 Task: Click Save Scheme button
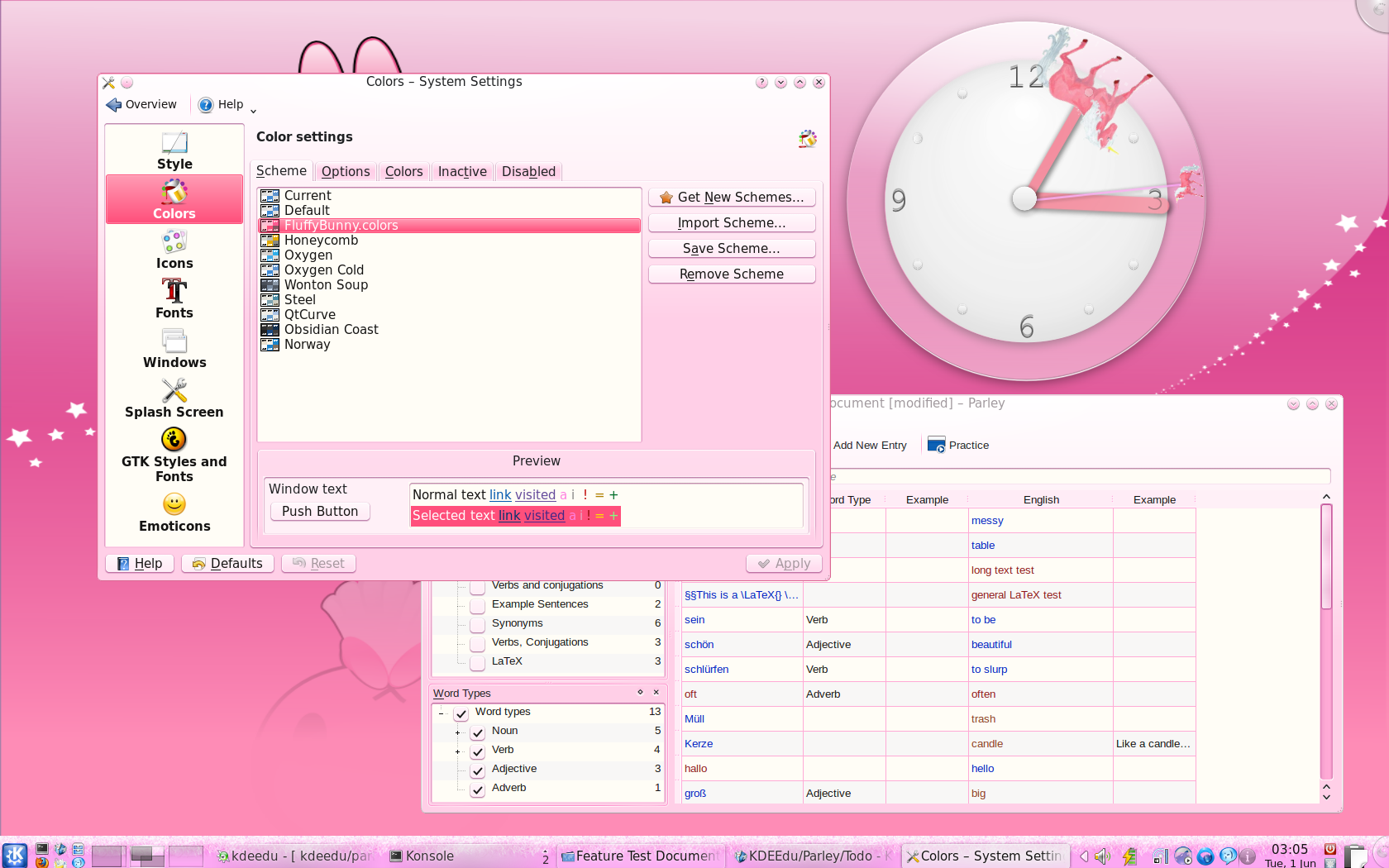pos(732,249)
